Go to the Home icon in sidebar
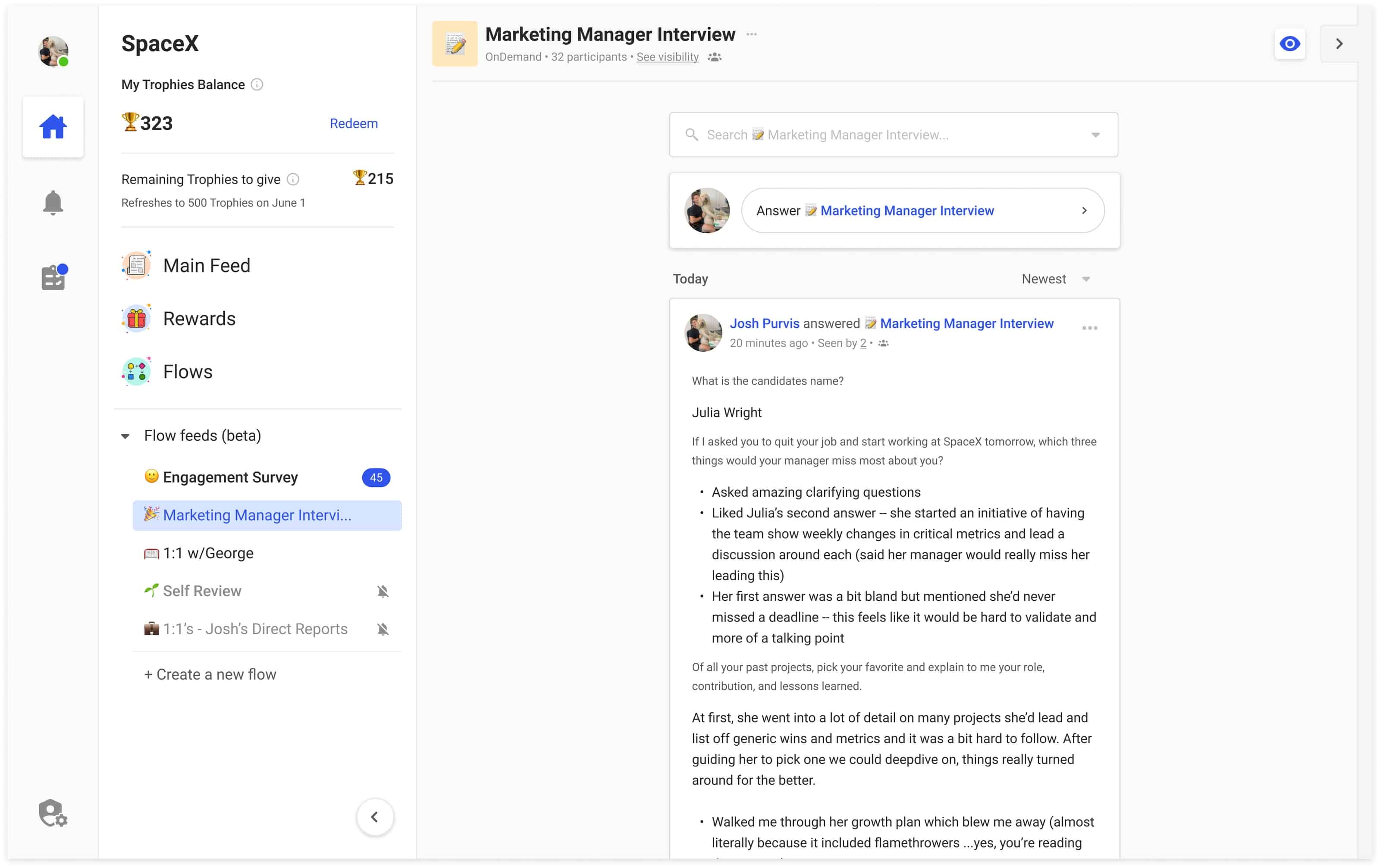1380x868 pixels. click(x=53, y=127)
